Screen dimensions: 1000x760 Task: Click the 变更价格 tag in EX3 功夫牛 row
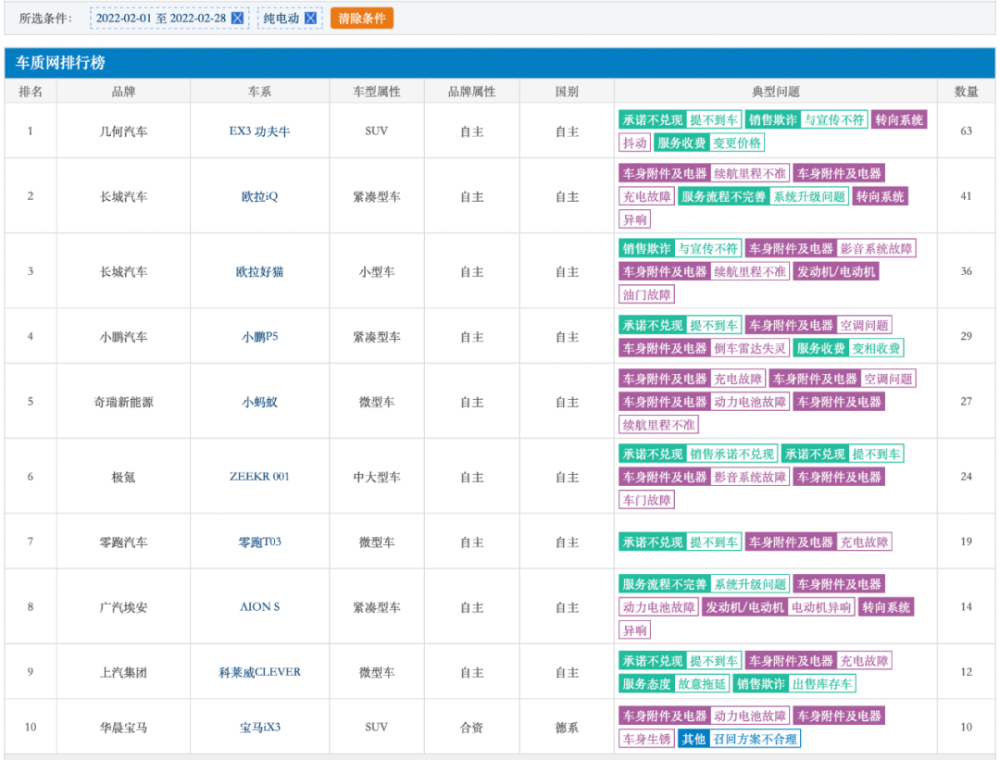[737, 143]
